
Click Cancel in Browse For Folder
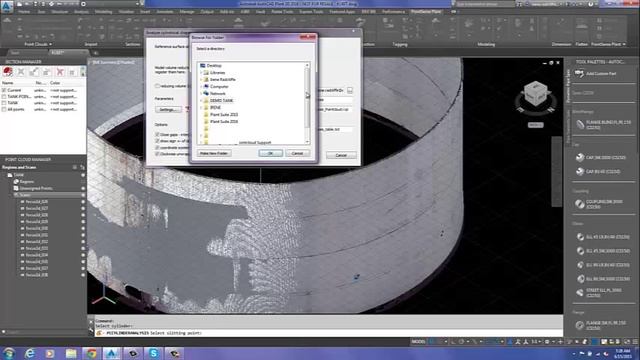(297, 153)
